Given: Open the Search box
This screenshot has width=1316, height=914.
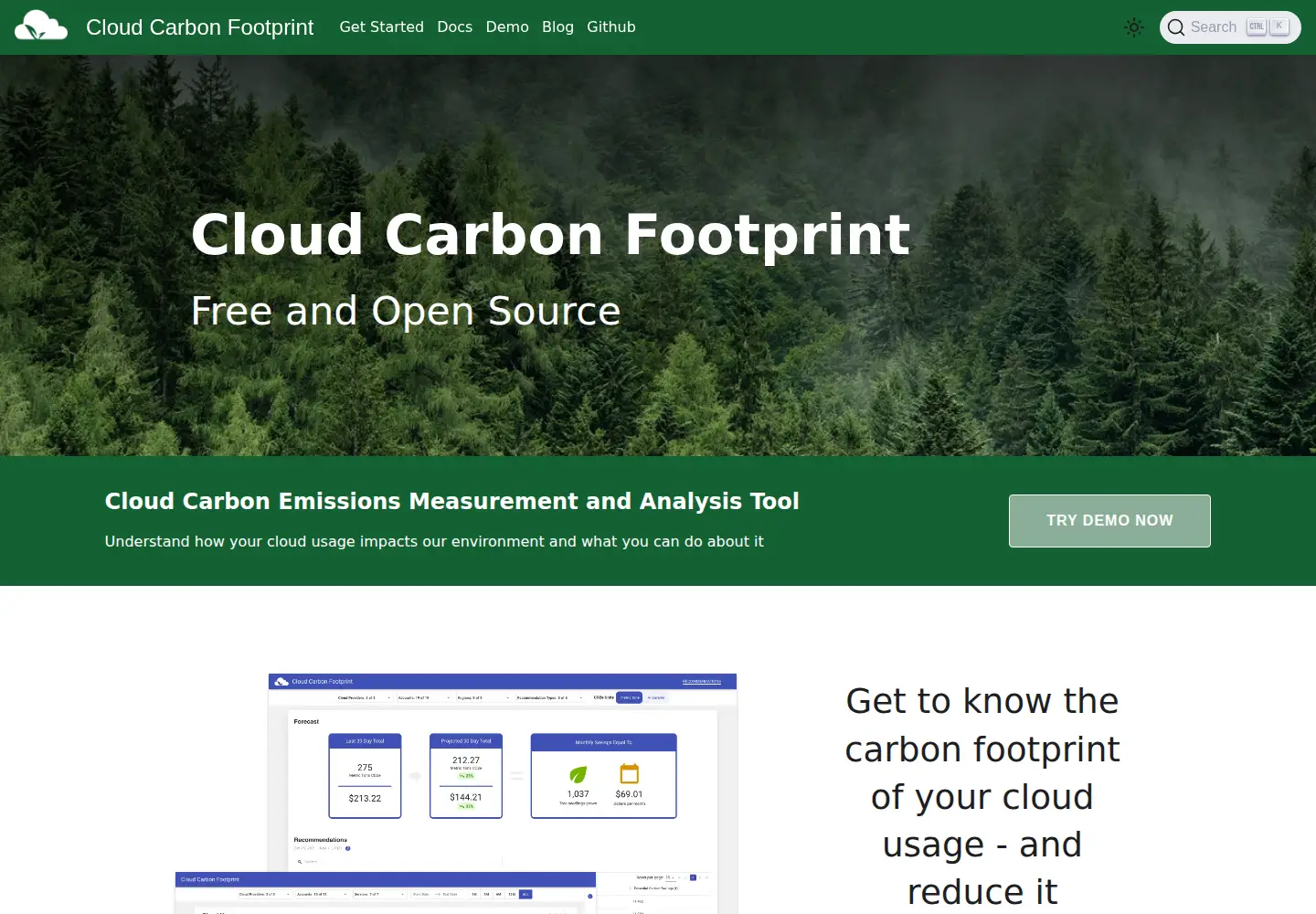Looking at the screenshot, I should [1230, 27].
